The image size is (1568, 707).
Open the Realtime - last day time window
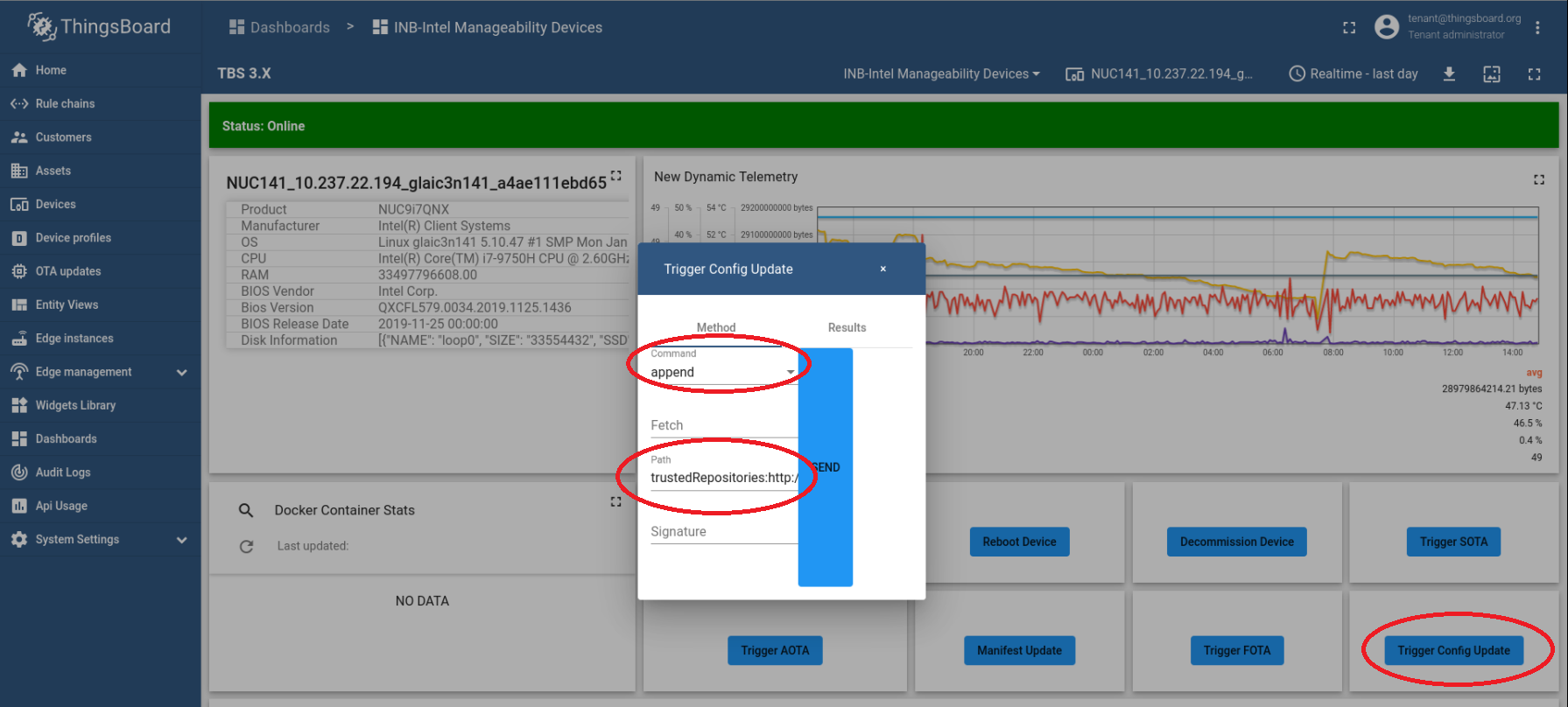coord(1354,73)
